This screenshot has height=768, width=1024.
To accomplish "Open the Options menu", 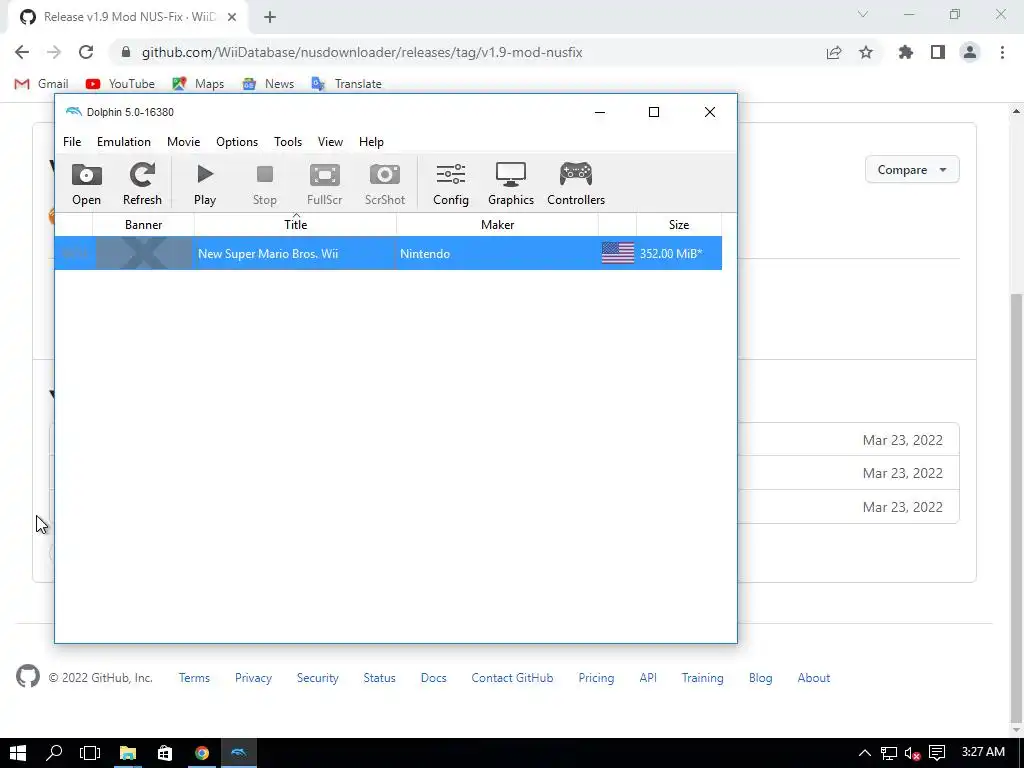I will click(237, 142).
